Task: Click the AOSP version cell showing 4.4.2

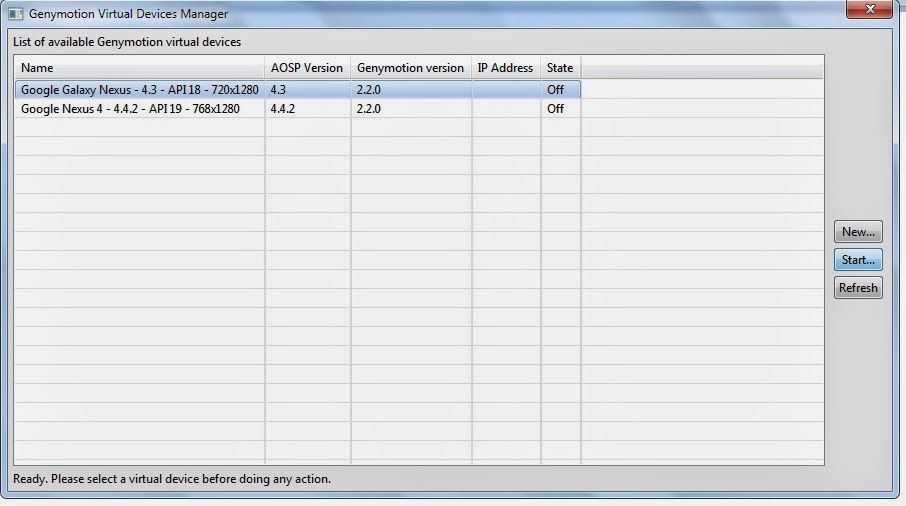Action: click(x=307, y=109)
